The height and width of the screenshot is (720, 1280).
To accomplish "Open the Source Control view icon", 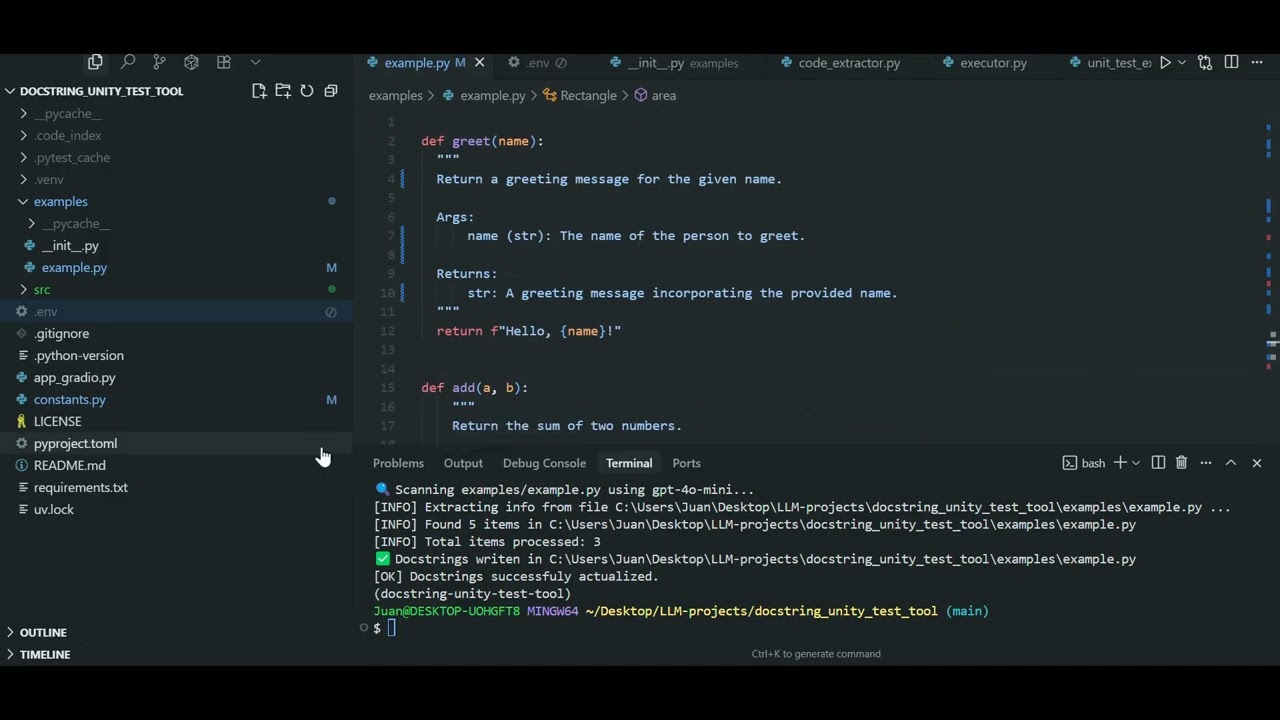I will point(159,62).
